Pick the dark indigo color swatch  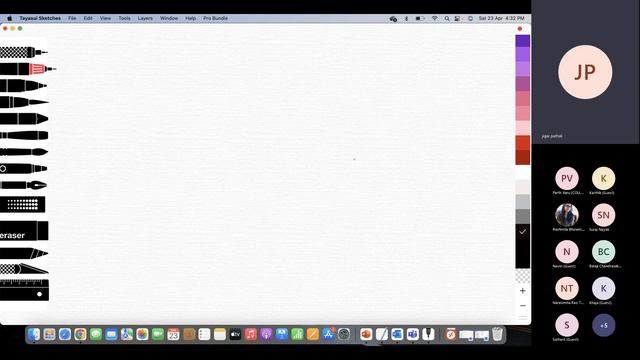tap(522, 41)
